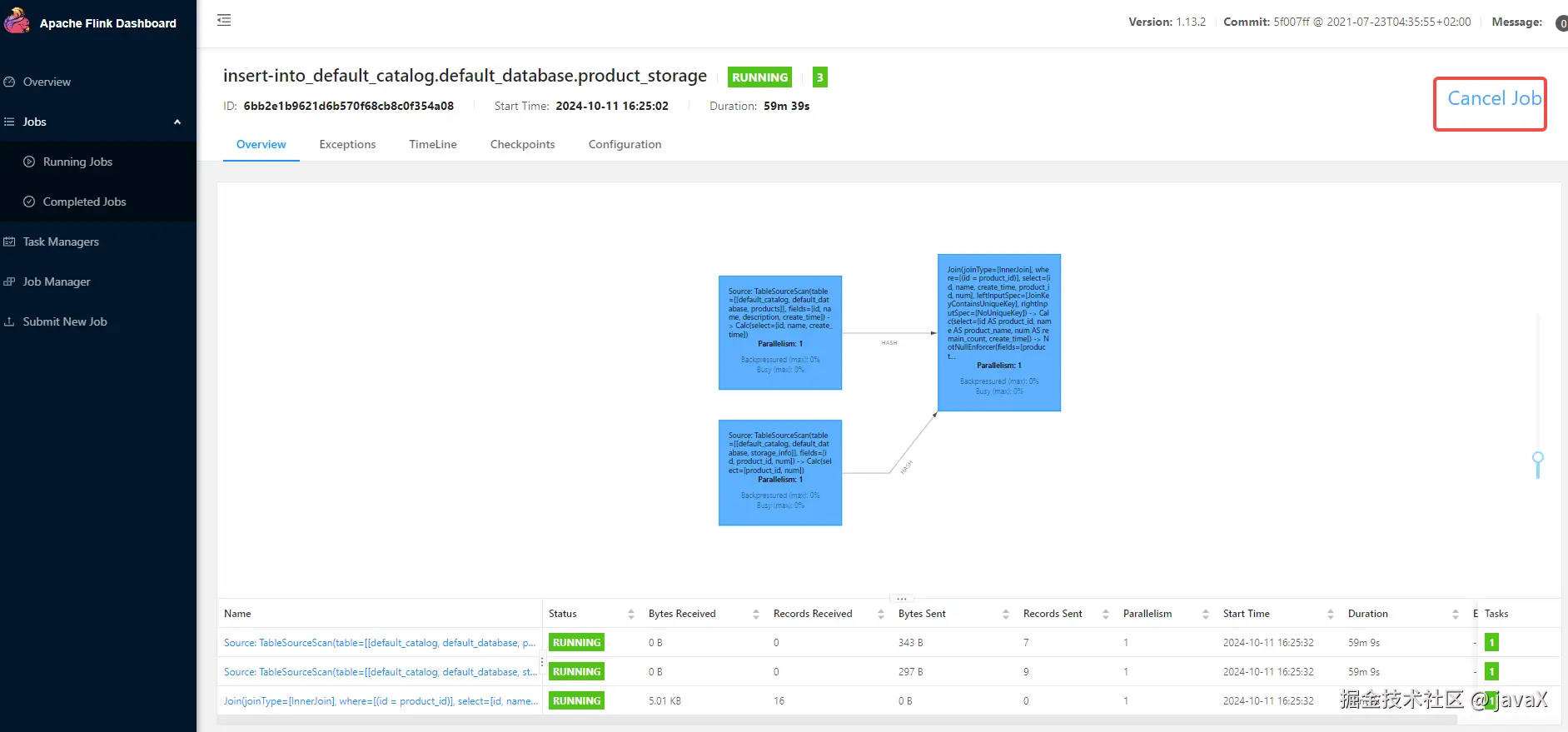1568x732 pixels.
Task: Click the Overview dashboard icon in sidebar
Action: (10, 82)
